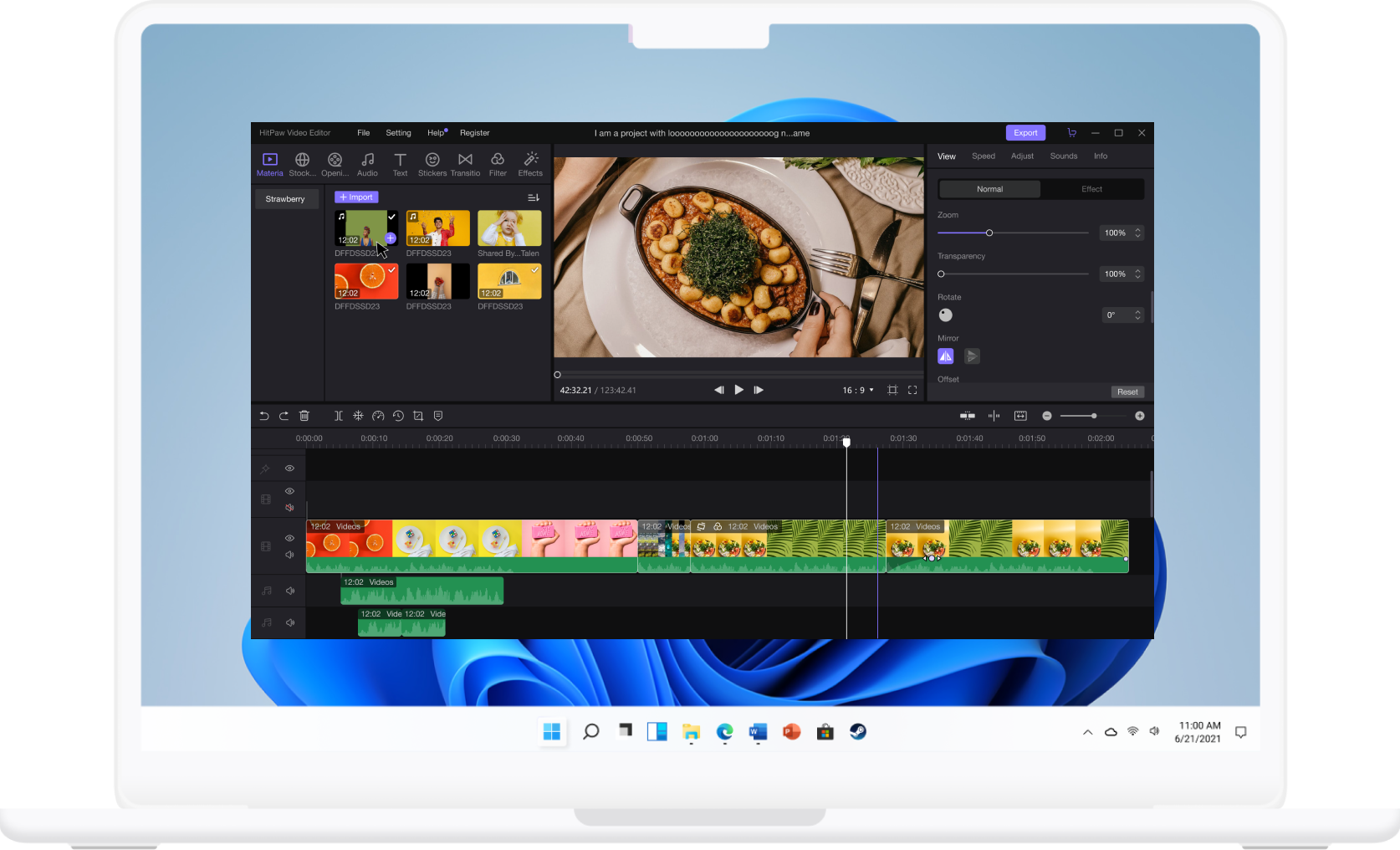1400x850 pixels.
Task: Zoom in timeline with plus icon
Action: (1140, 416)
